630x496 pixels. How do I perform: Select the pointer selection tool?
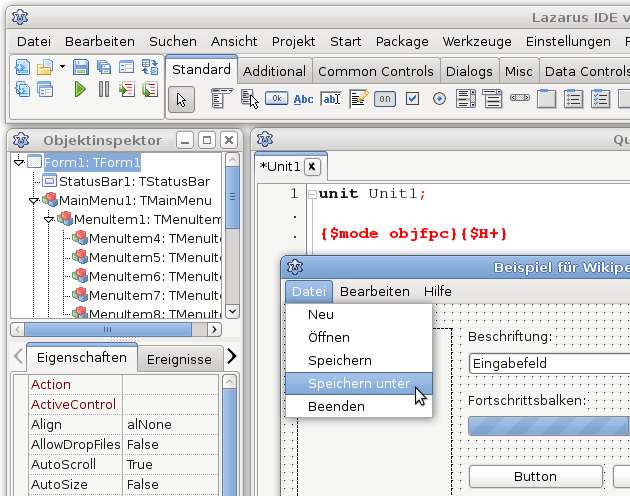pos(181,99)
